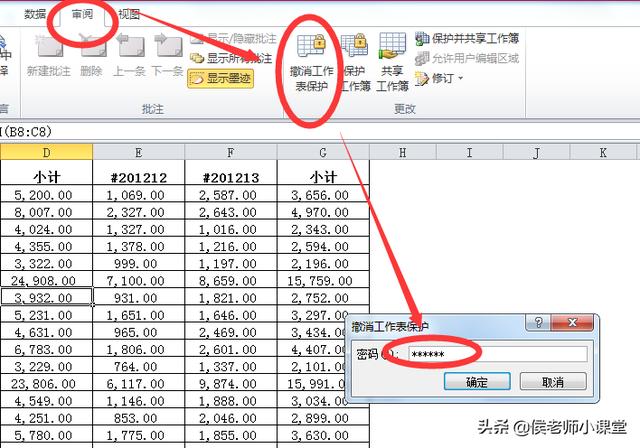Screen dimensions: 640x448
Task: Toggle 显示墨迹 button
Action: point(220,78)
